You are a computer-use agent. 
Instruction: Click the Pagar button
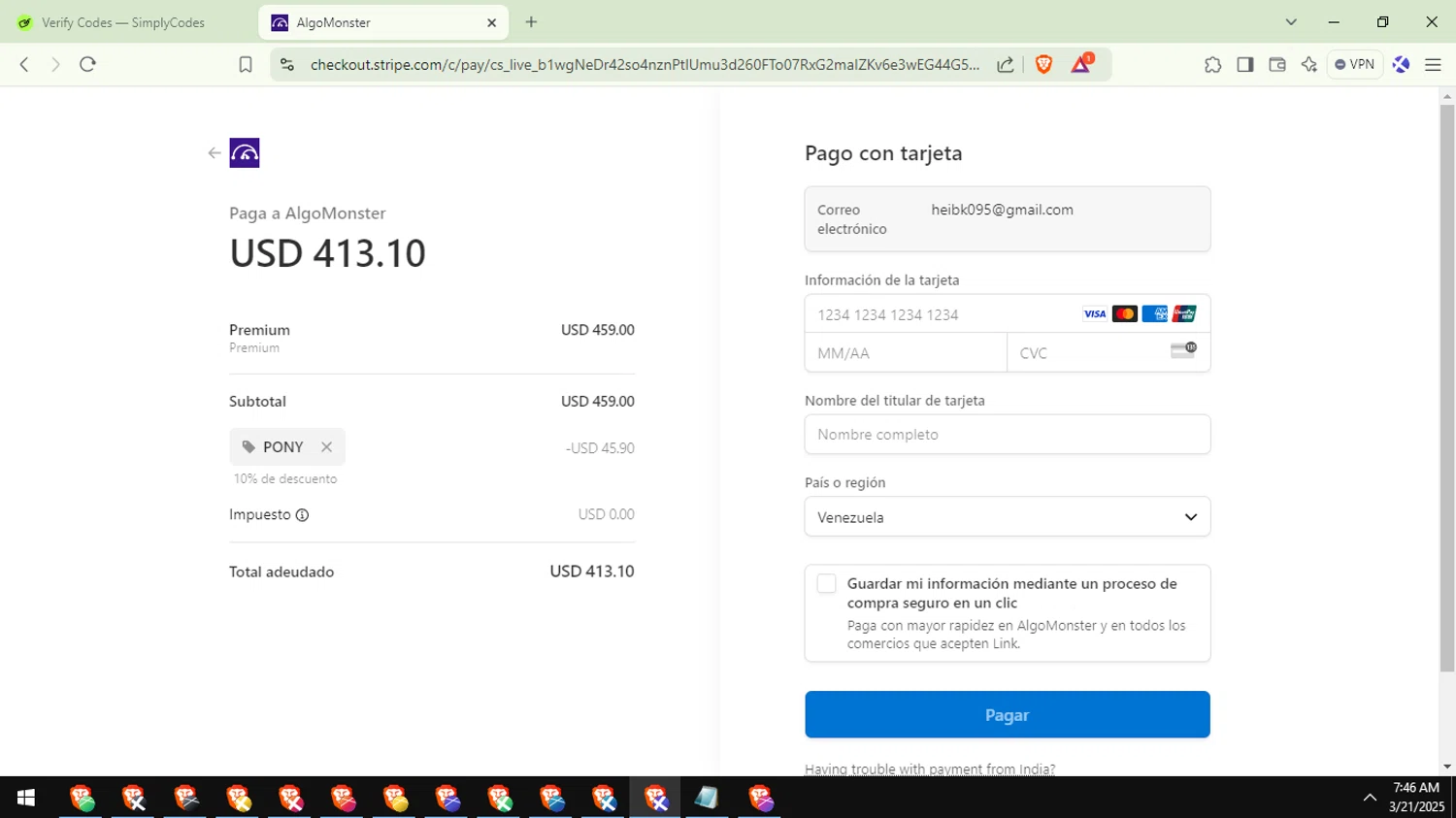pyautogui.click(x=1008, y=715)
